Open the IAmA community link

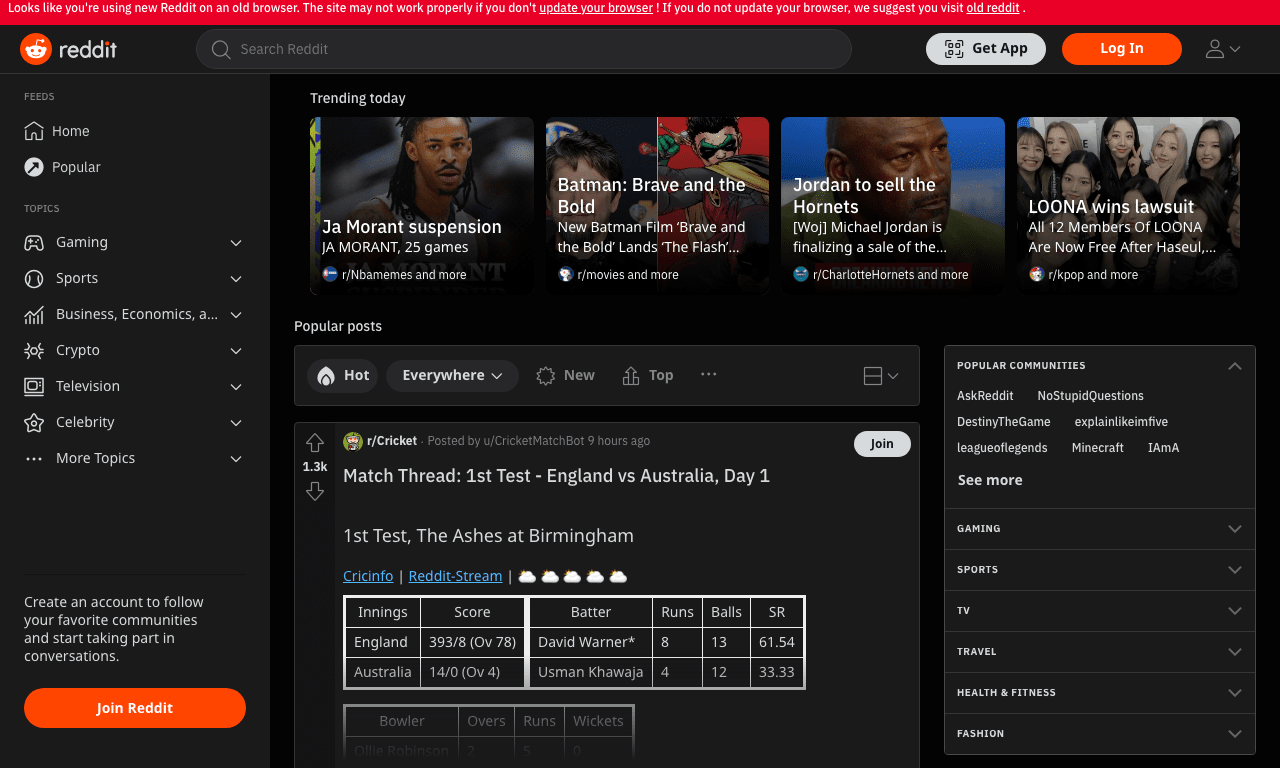(x=1163, y=448)
